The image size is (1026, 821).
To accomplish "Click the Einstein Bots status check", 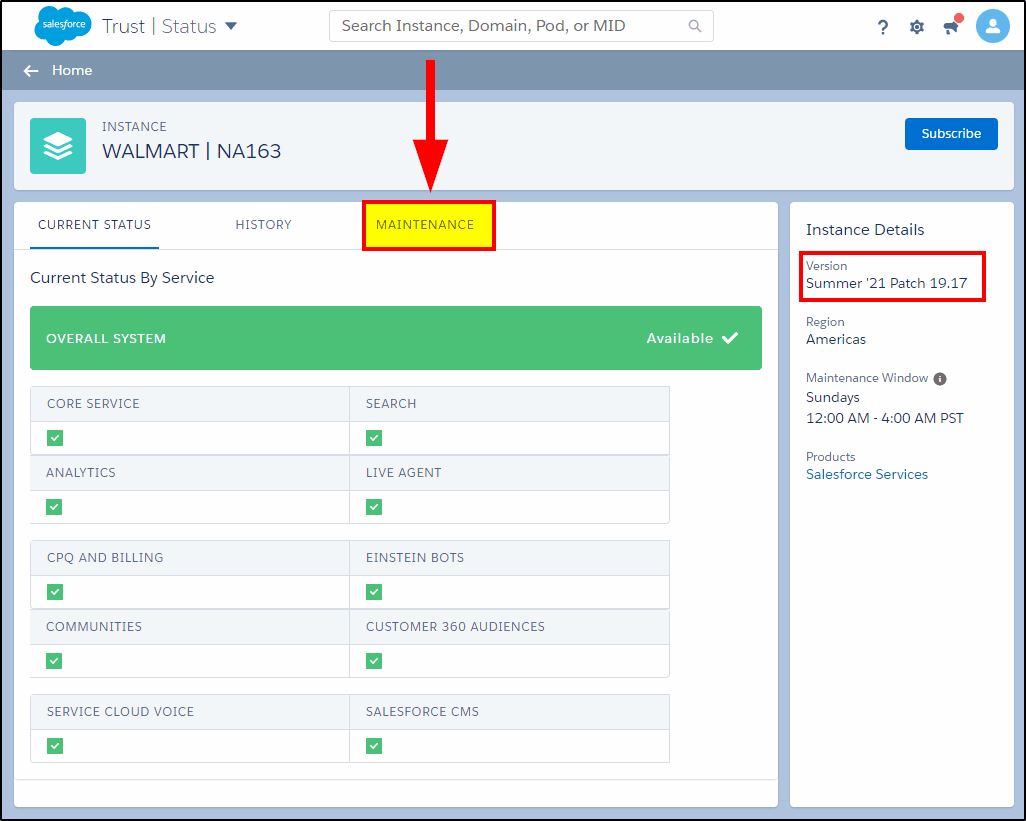I will tap(374, 592).
